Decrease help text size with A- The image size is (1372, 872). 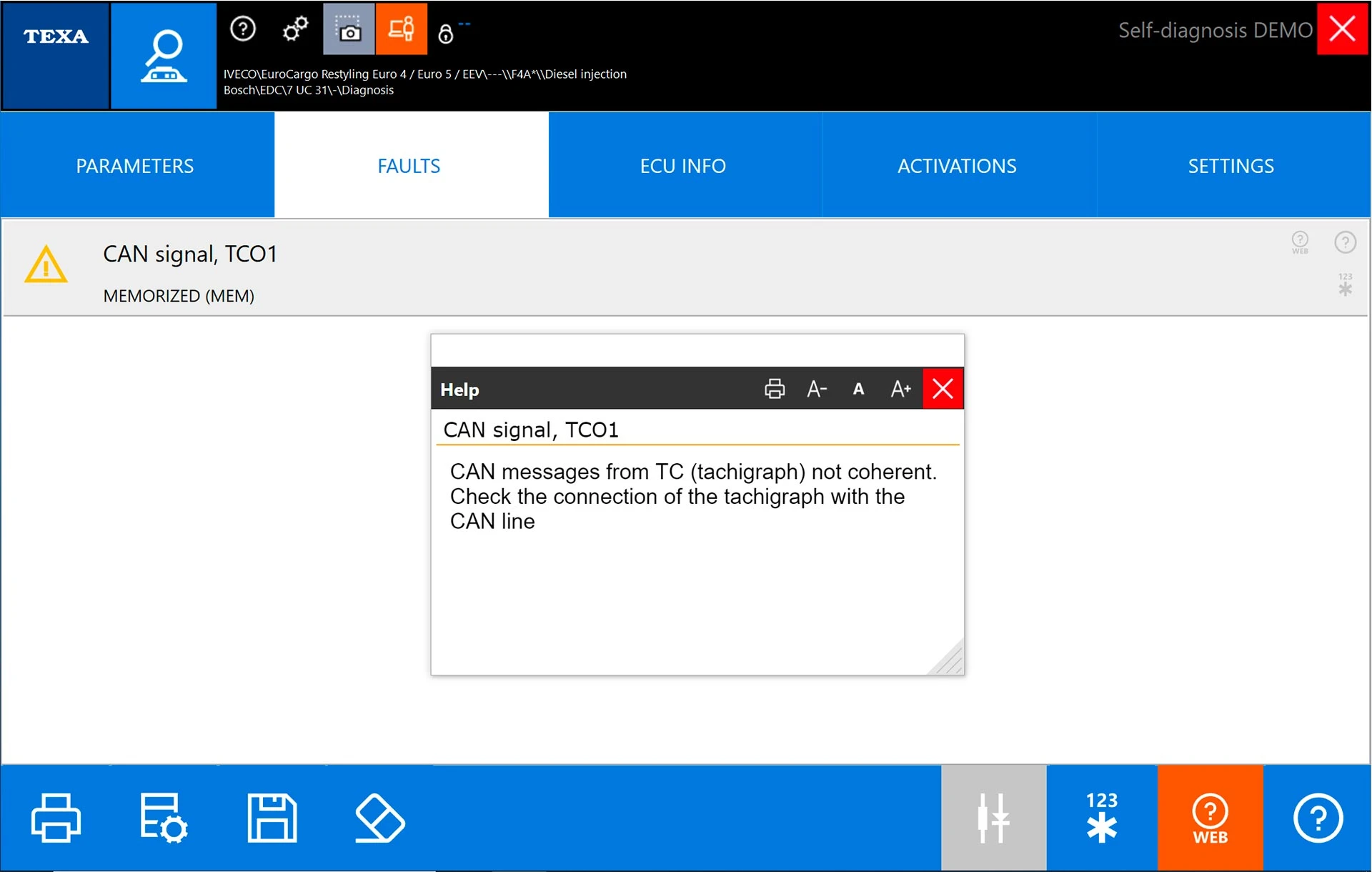816,389
